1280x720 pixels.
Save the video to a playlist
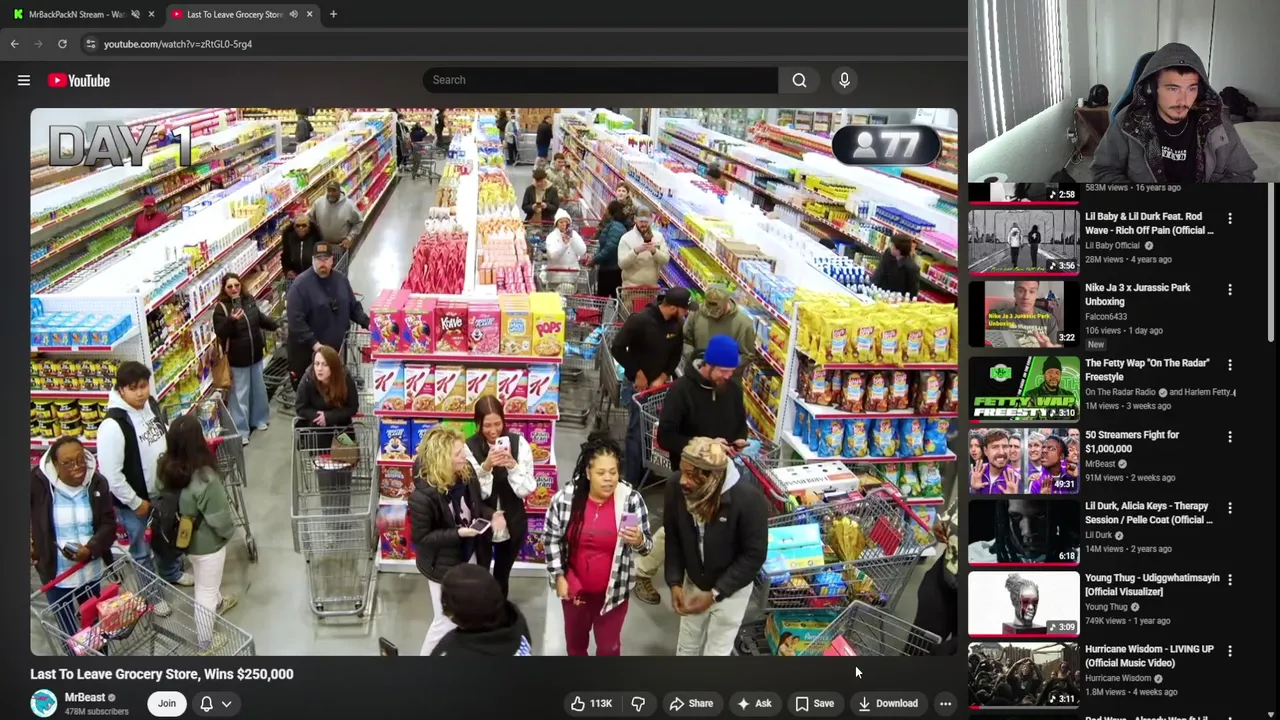tap(814, 704)
